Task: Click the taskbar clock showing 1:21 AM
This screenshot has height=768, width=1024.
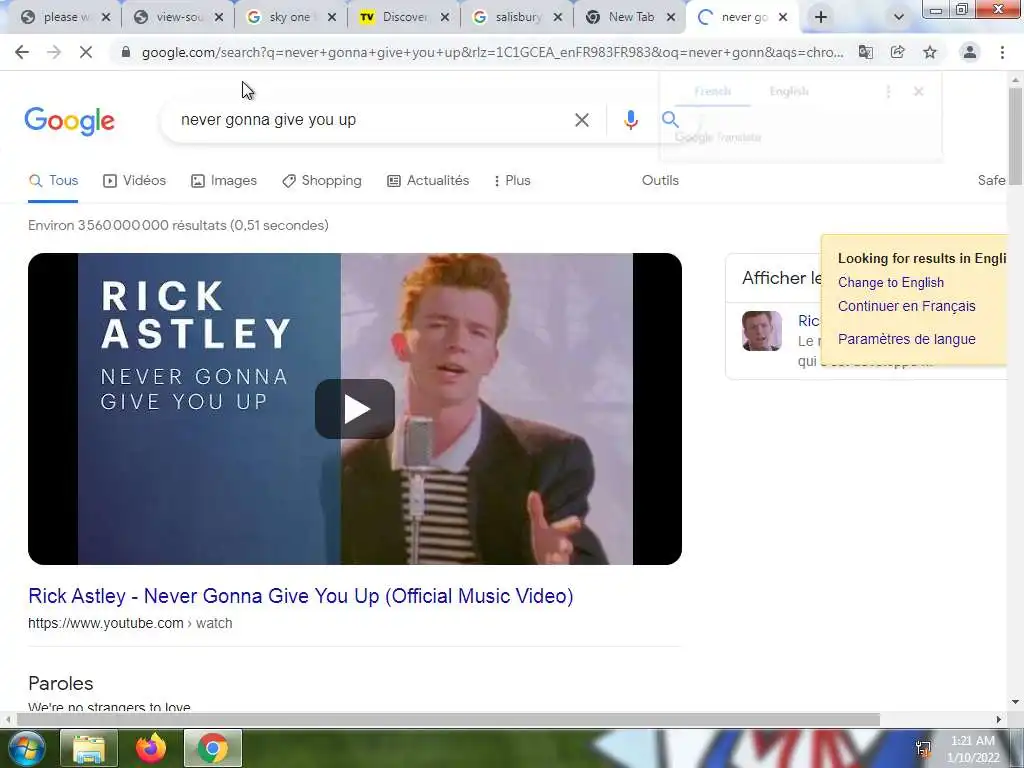Action: [x=972, y=749]
